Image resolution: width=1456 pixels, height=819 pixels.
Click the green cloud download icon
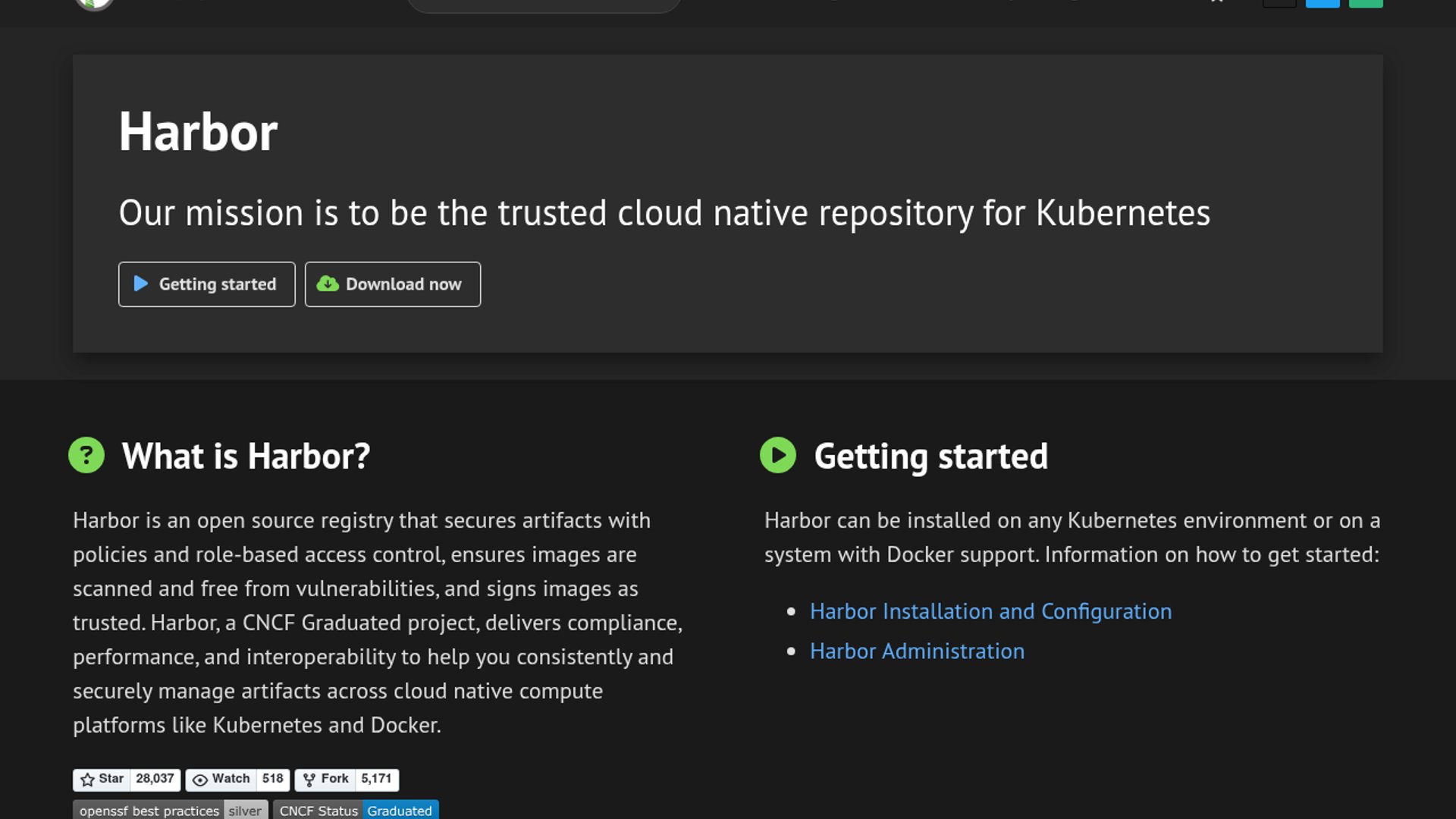(x=328, y=284)
